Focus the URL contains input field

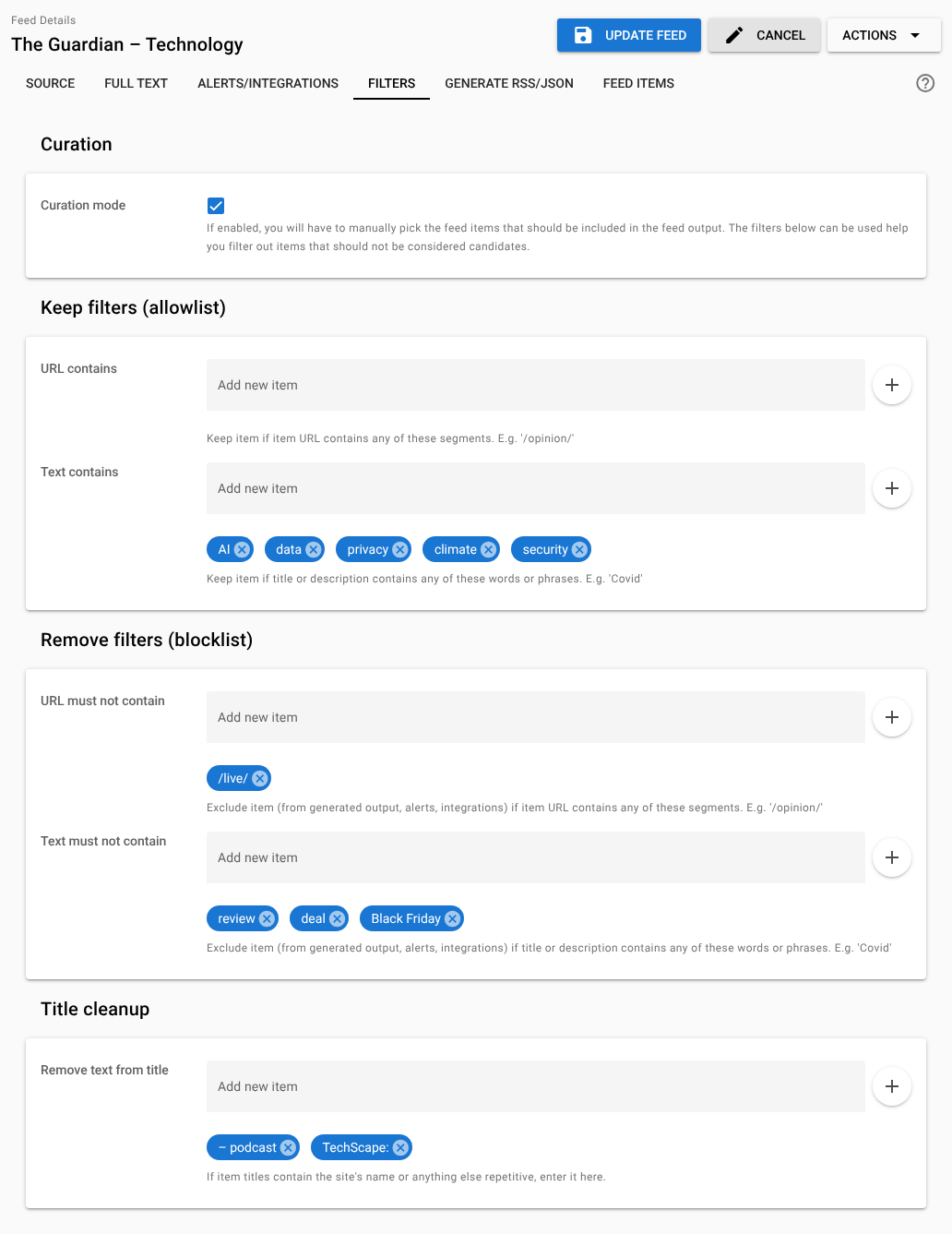coord(536,385)
